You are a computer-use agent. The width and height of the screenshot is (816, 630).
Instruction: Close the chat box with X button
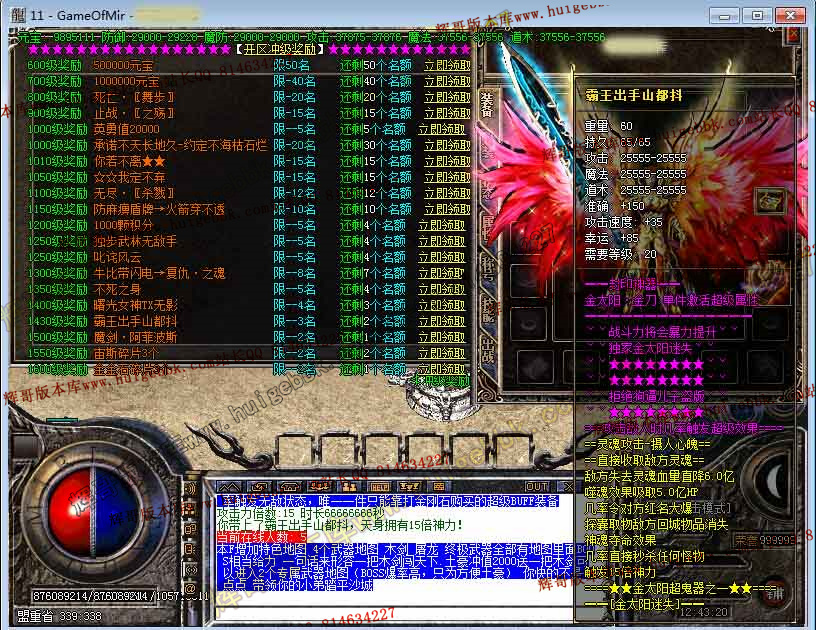point(567,487)
